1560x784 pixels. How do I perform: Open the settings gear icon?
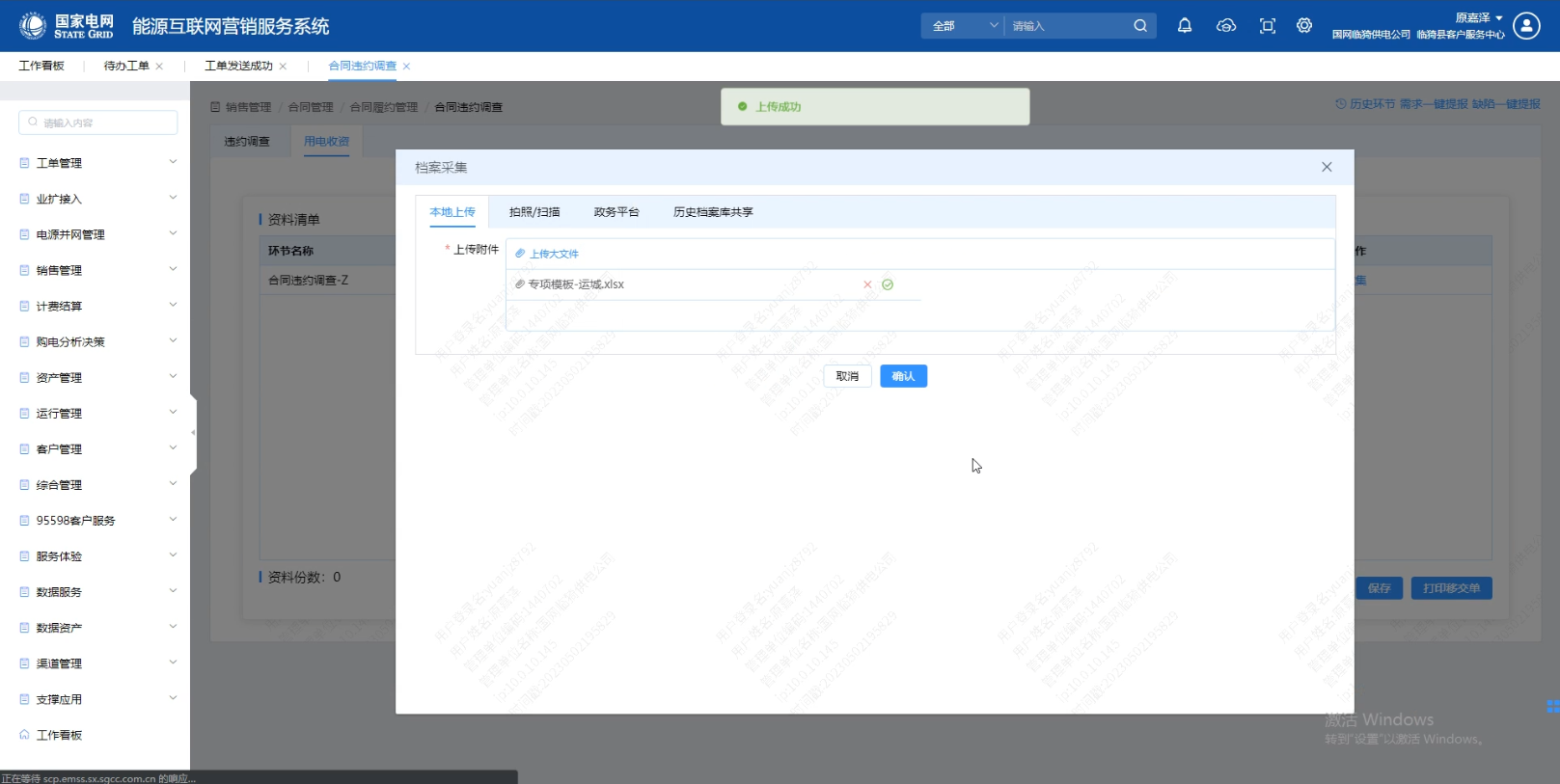pos(1304,26)
